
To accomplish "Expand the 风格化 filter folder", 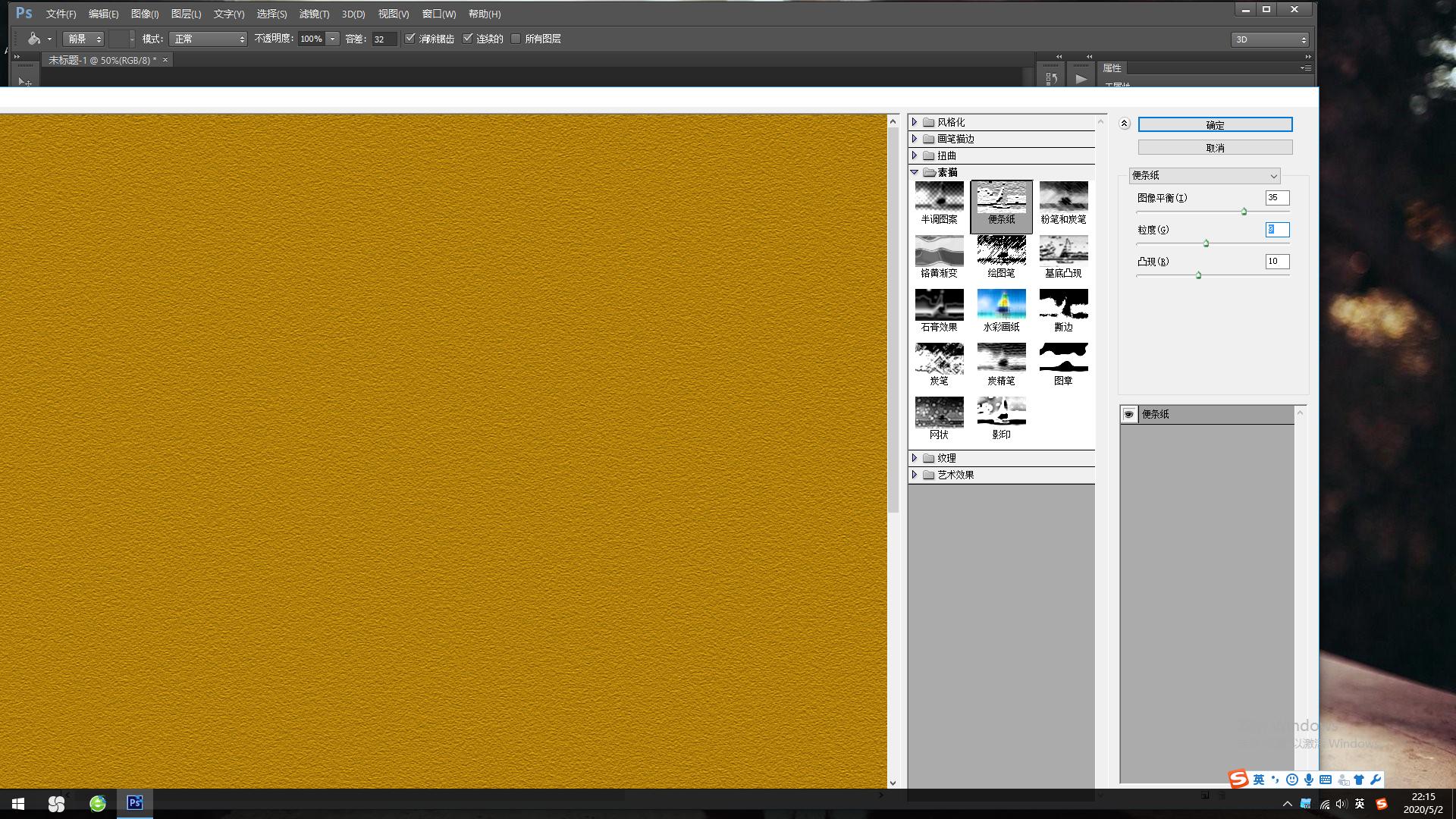I will coord(915,122).
